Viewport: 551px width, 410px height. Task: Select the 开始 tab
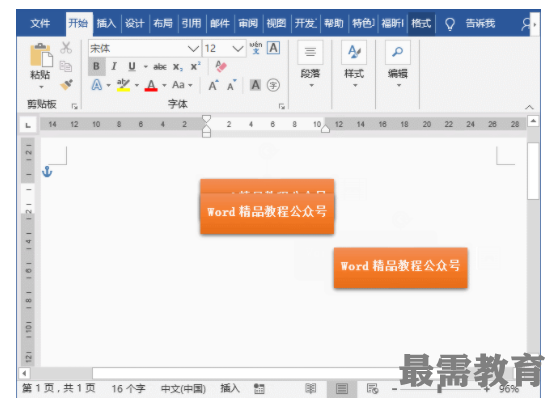78,24
